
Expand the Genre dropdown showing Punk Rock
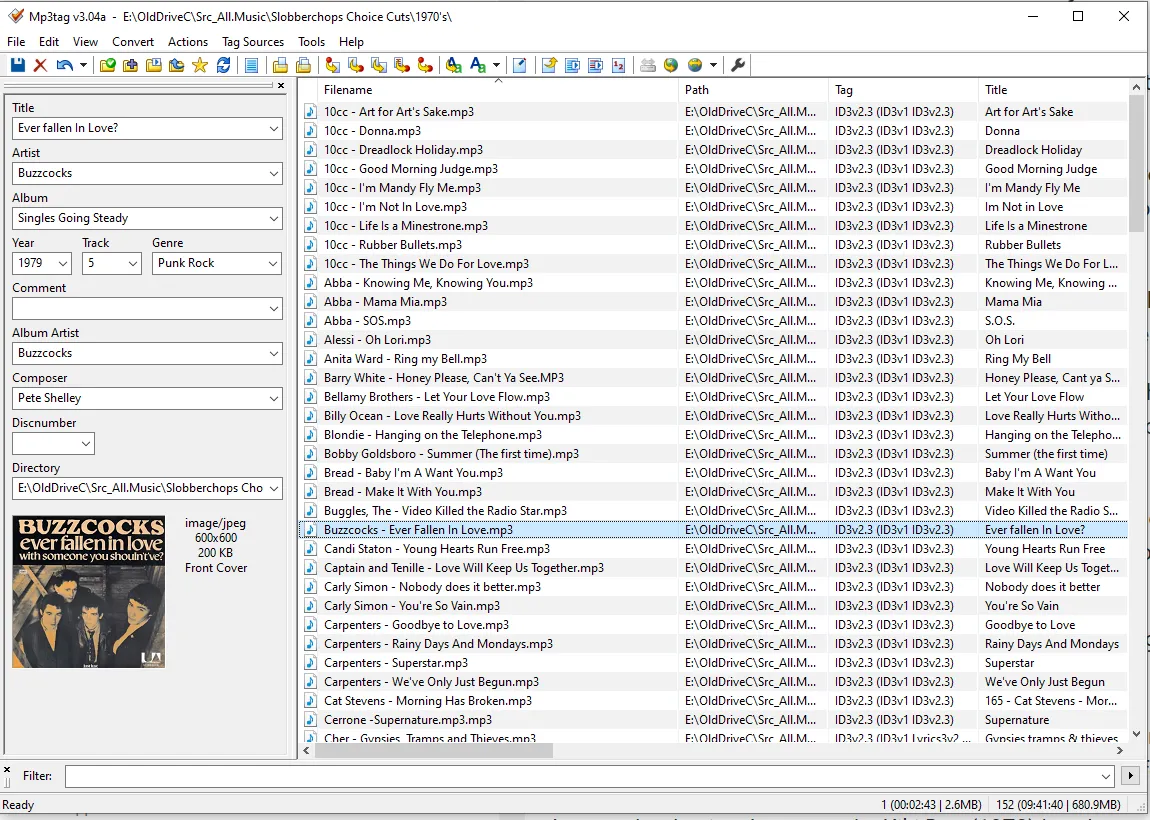click(x=274, y=263)
